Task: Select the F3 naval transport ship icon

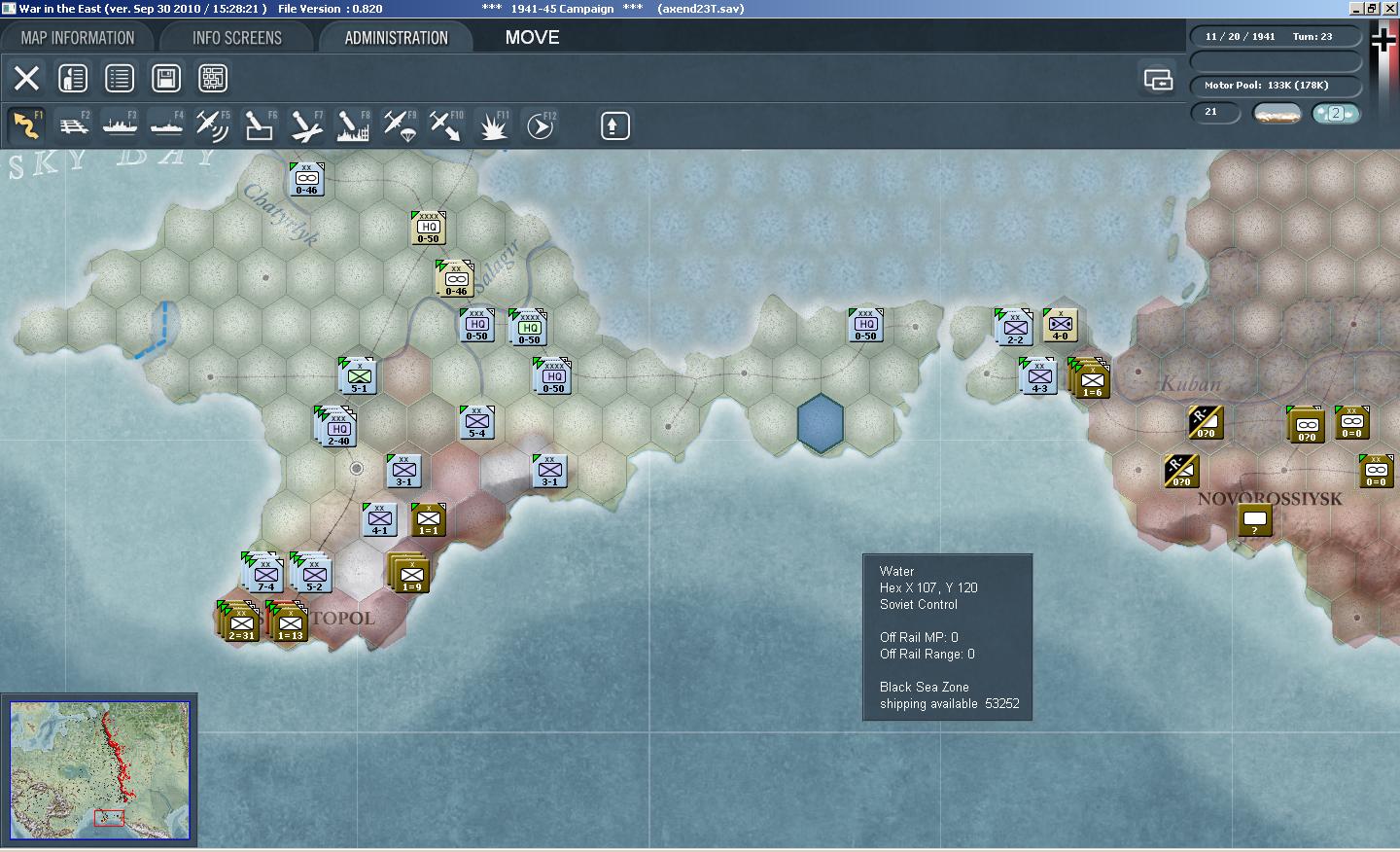Action: tap(120, 125)
